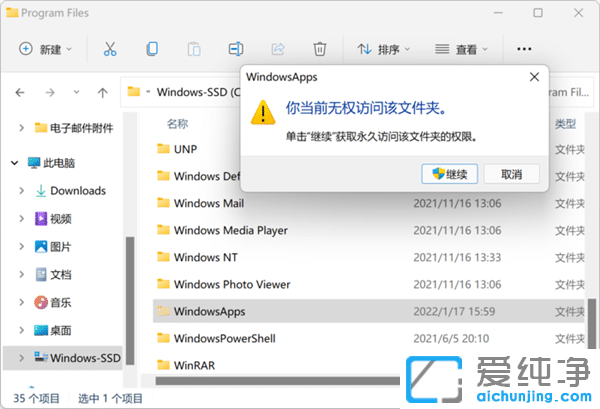Select the Windows Mail folder
600x409 pixels.
coord(368,203)
